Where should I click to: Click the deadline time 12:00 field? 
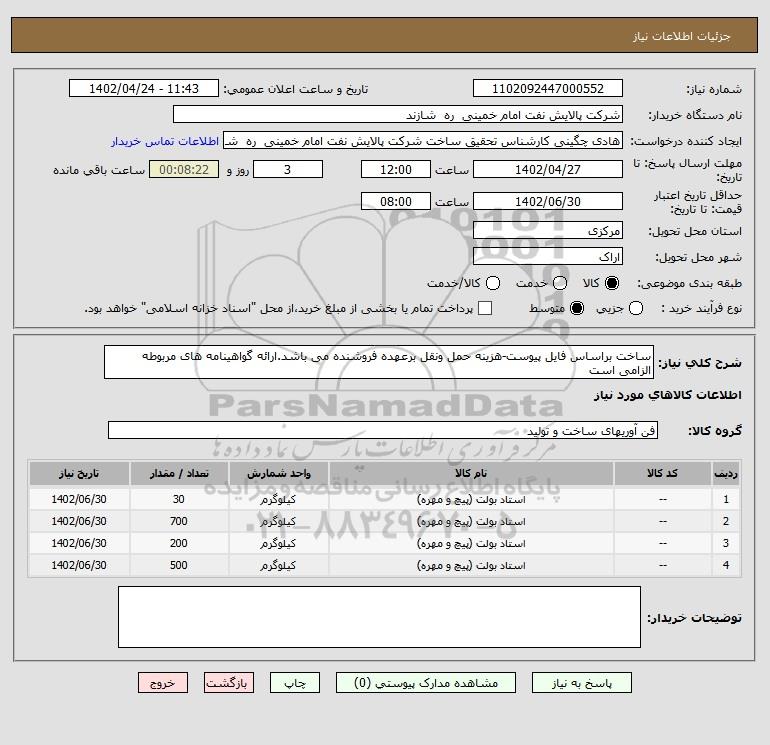click(396, 169)
